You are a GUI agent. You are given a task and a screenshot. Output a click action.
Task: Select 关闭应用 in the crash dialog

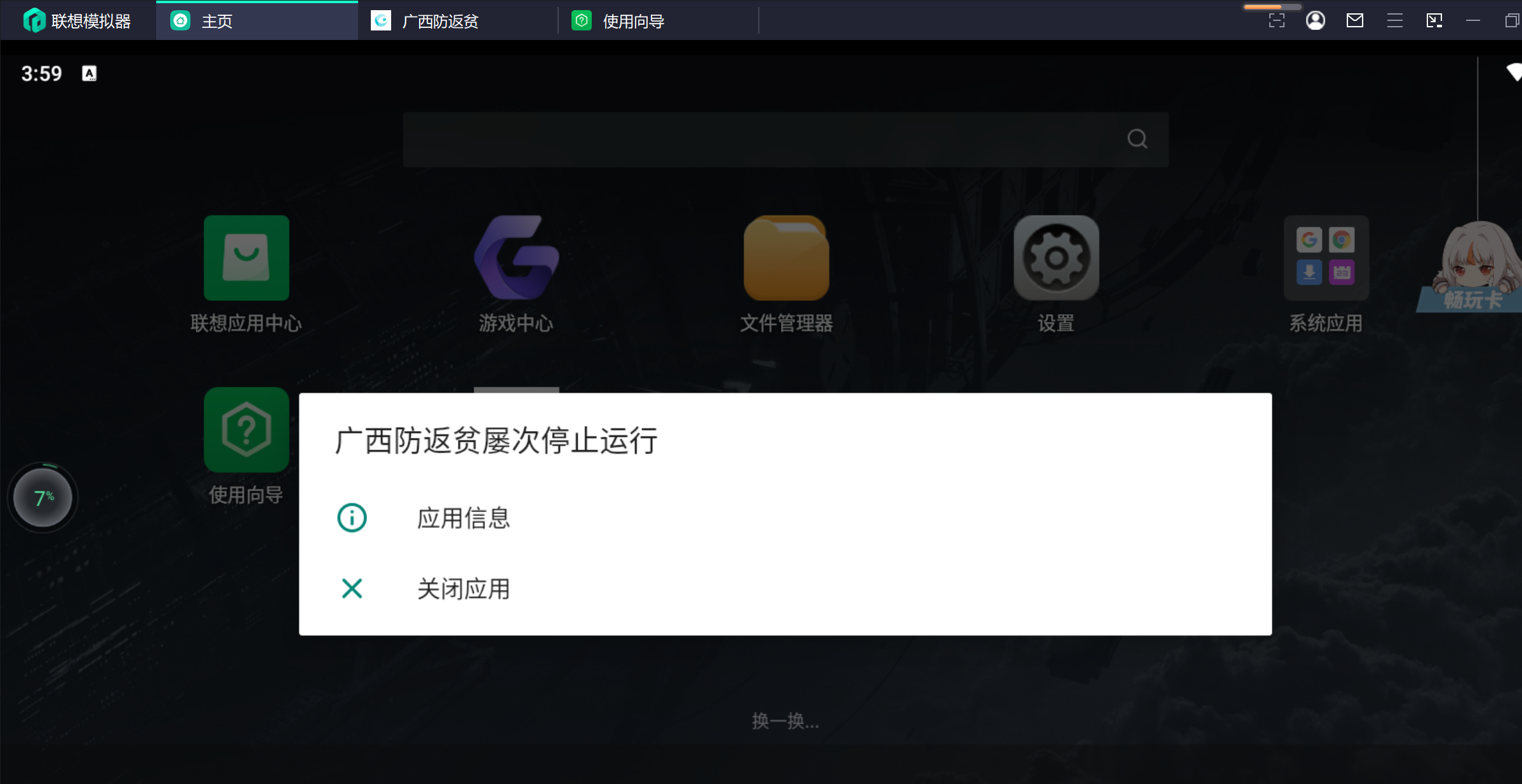click(785, 588)
